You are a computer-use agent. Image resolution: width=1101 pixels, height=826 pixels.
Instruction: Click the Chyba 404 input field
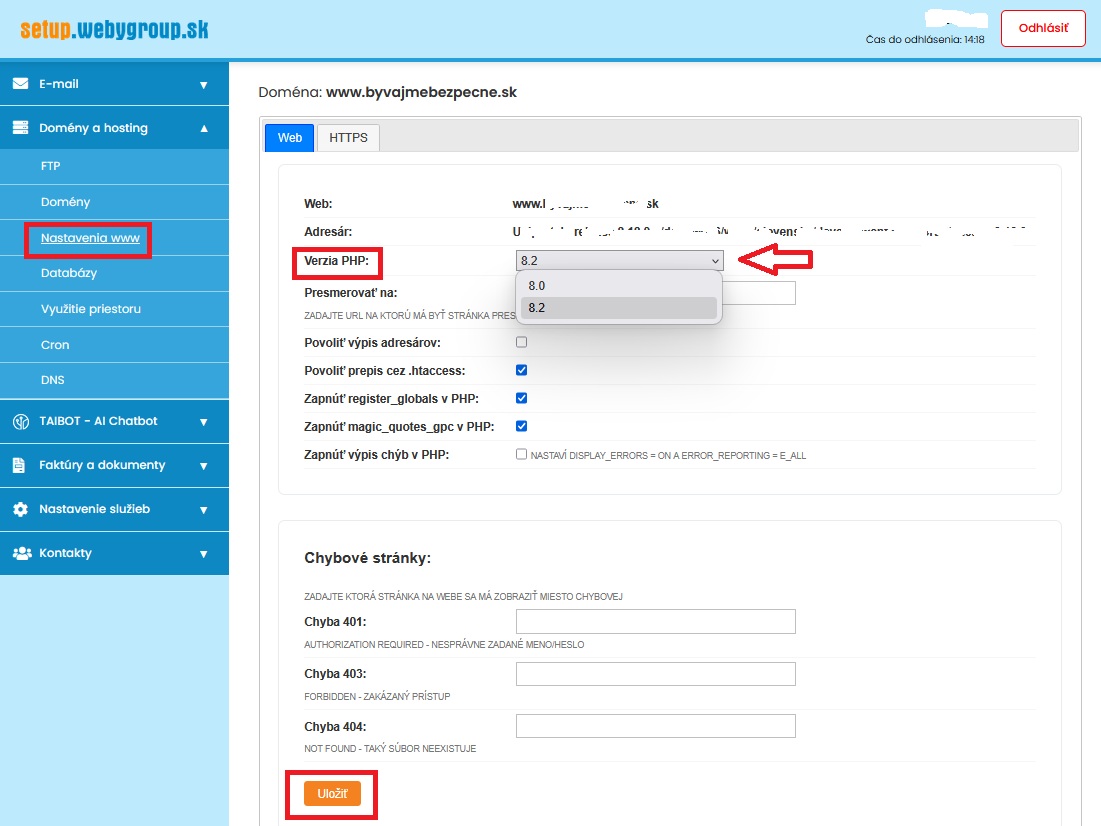pos(655,726)
